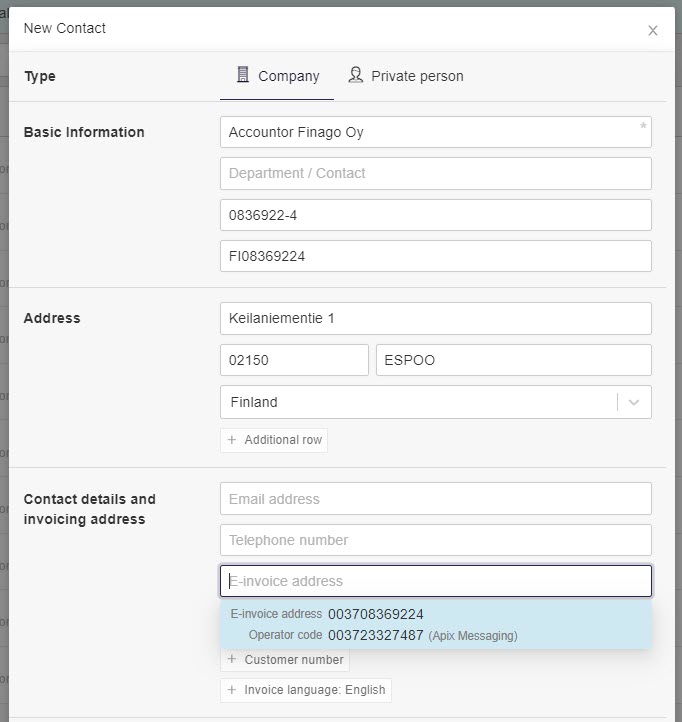The image size is (682, 722).
Task: Click inside the E-invoice address field
Action: (436, 581)
